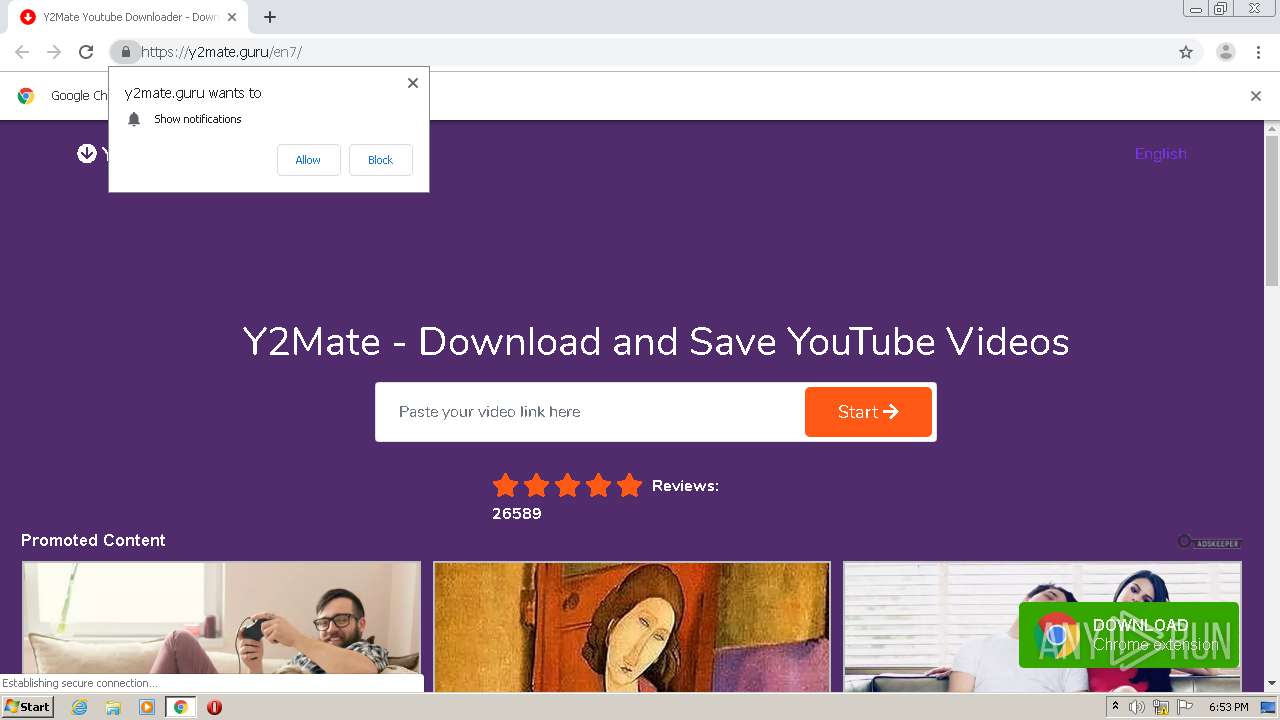Click the bell icon beside Show notifications
The width and height of the screenshot is (1280, 720).
(x=134, y=119)
